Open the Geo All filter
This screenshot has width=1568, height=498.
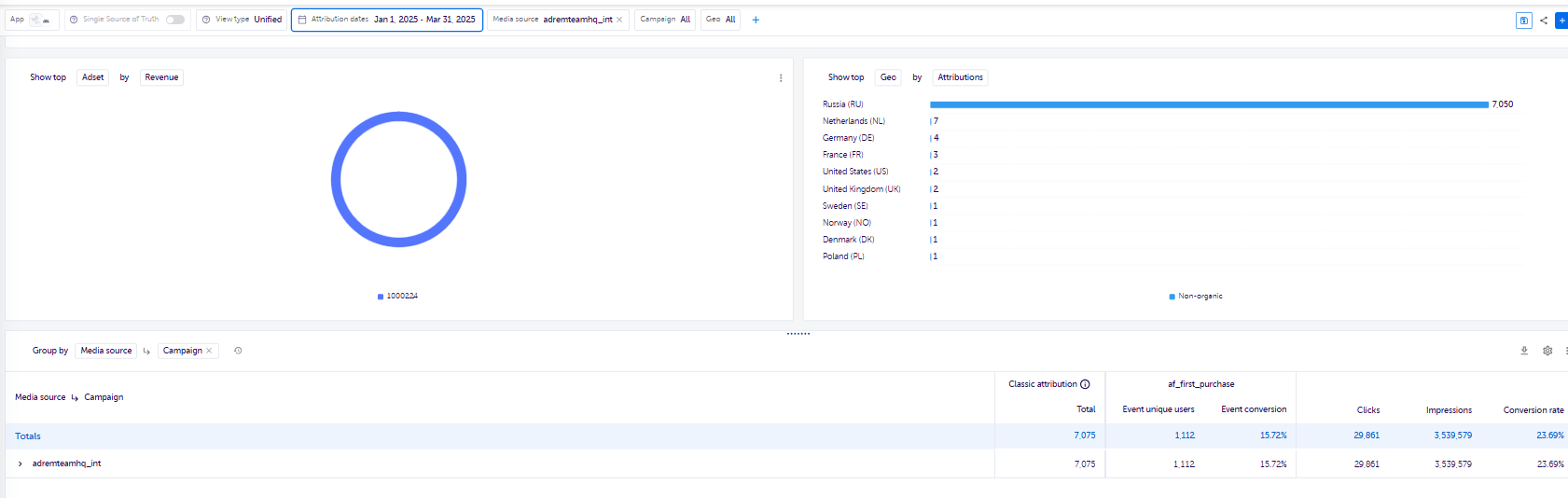pos(720,20)
